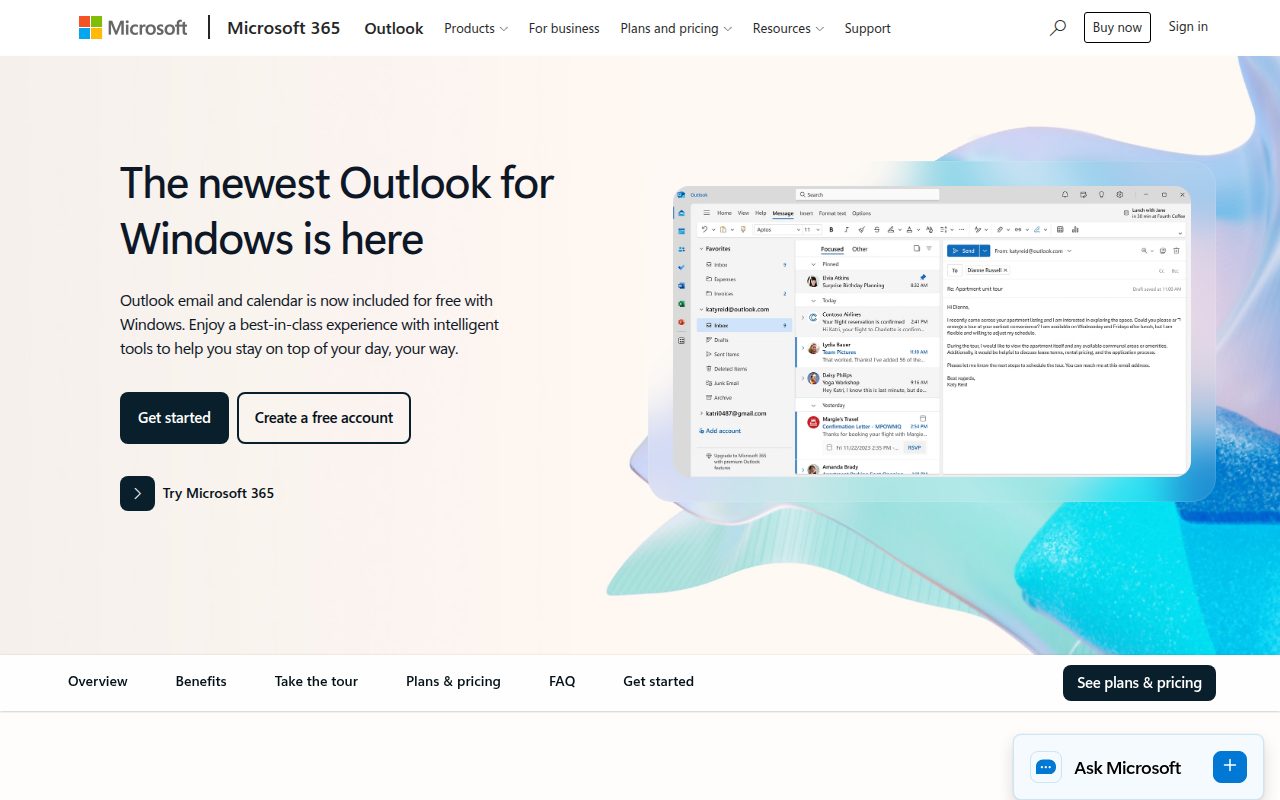Screen dimensions: 1280x800
Task: Open the search magnifier icon
Action: pos(1057,28)
